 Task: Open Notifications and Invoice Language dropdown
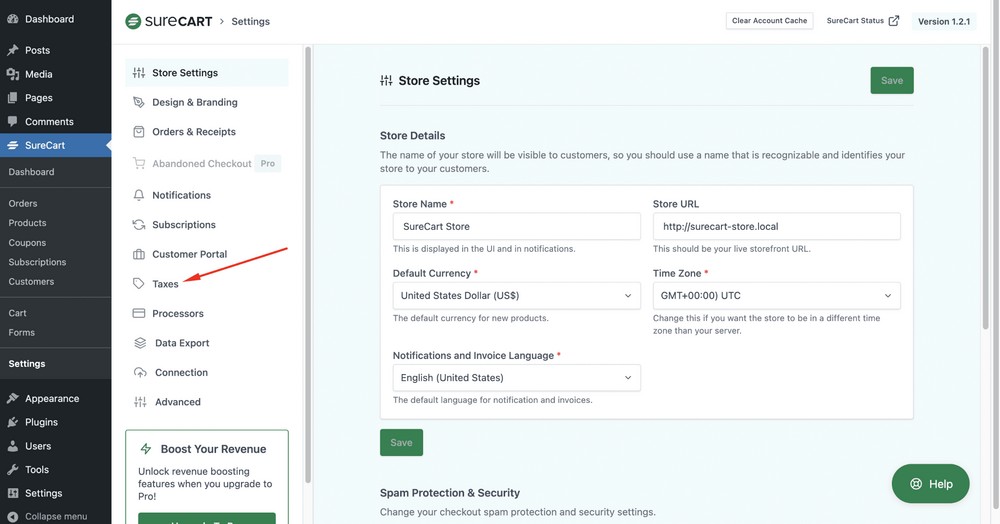tap(516, 378)
